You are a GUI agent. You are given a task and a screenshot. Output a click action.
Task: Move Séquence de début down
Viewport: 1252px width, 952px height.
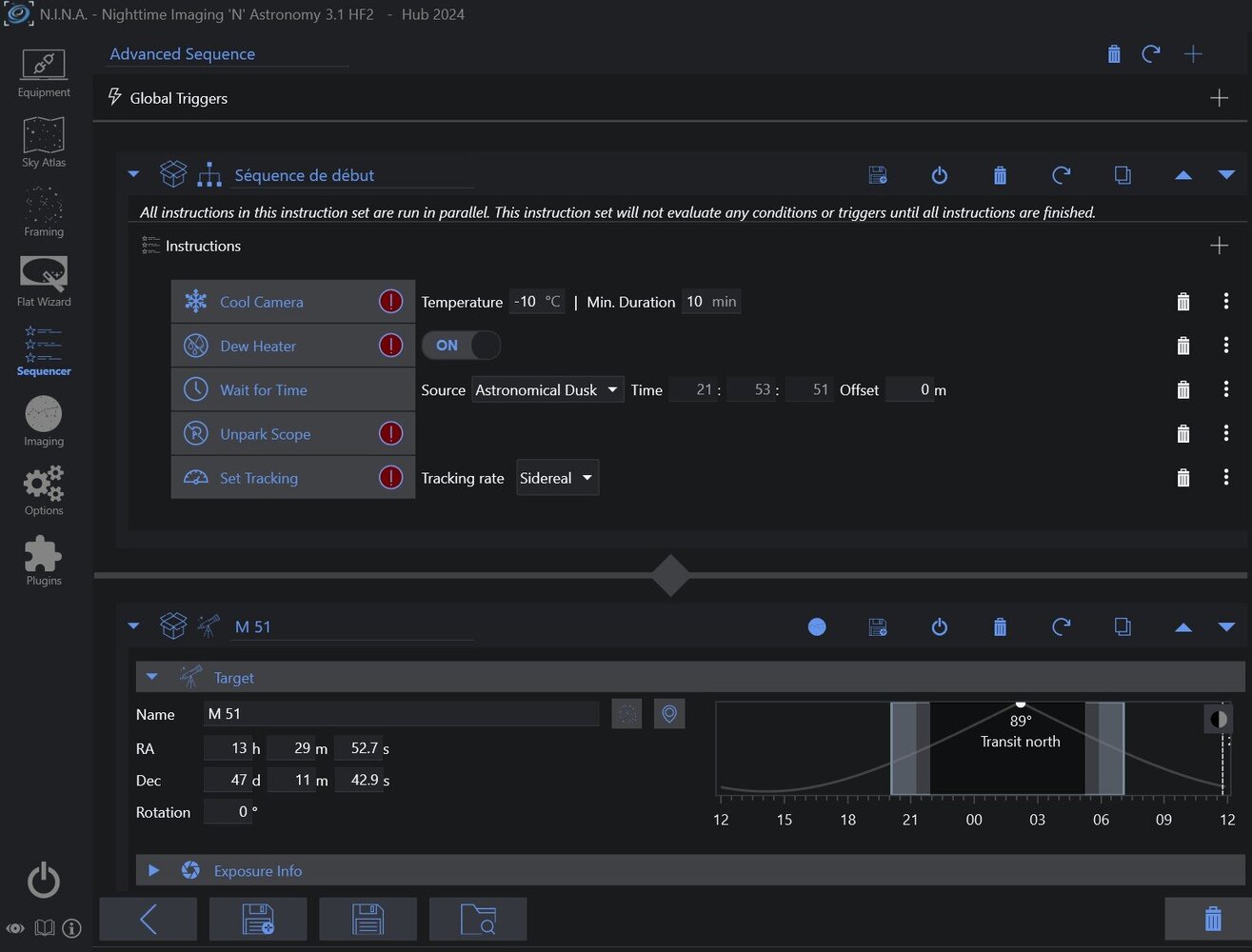(x=1226, y=175)
